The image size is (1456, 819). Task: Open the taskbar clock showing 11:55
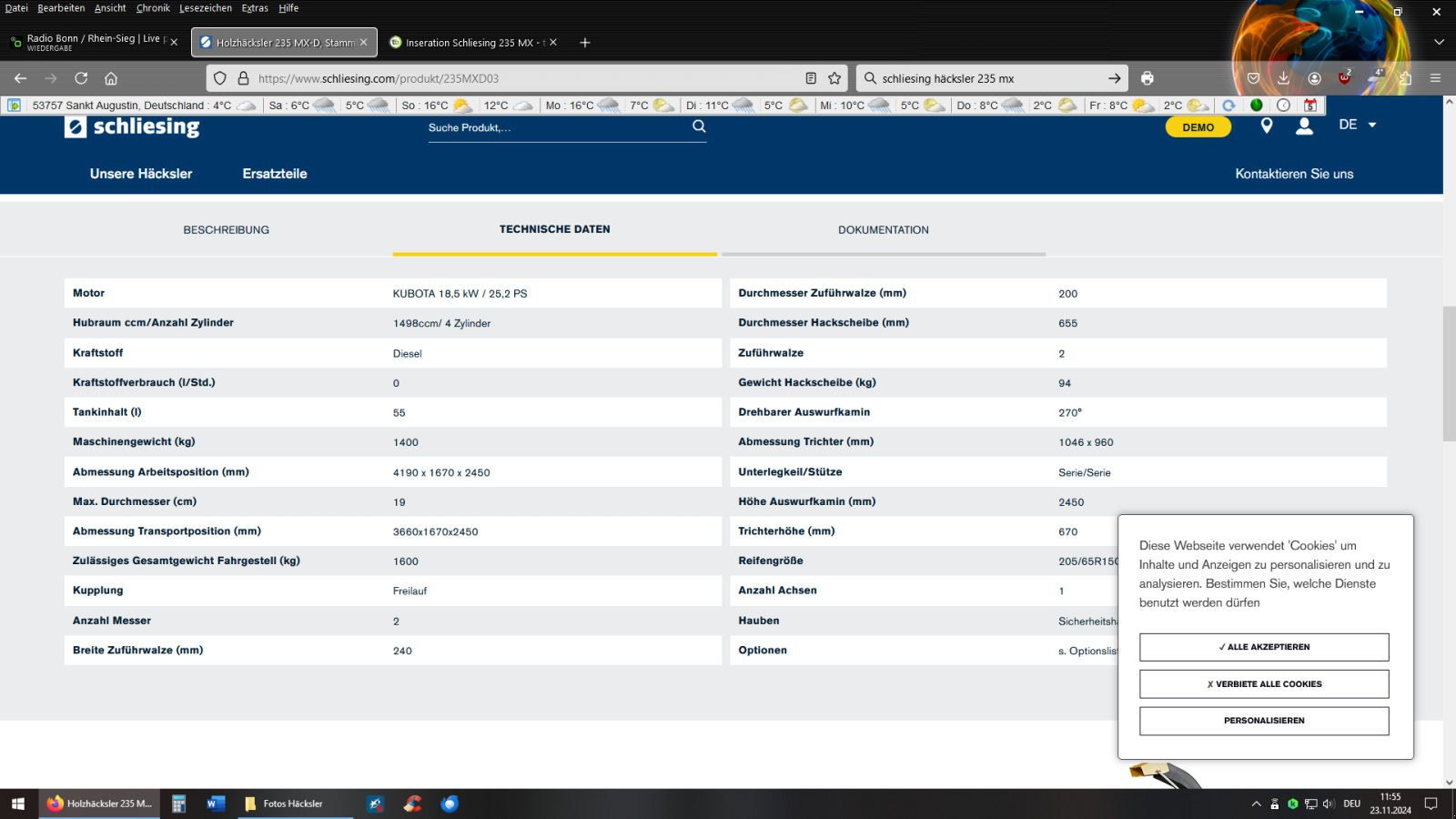pos(1390,804)
